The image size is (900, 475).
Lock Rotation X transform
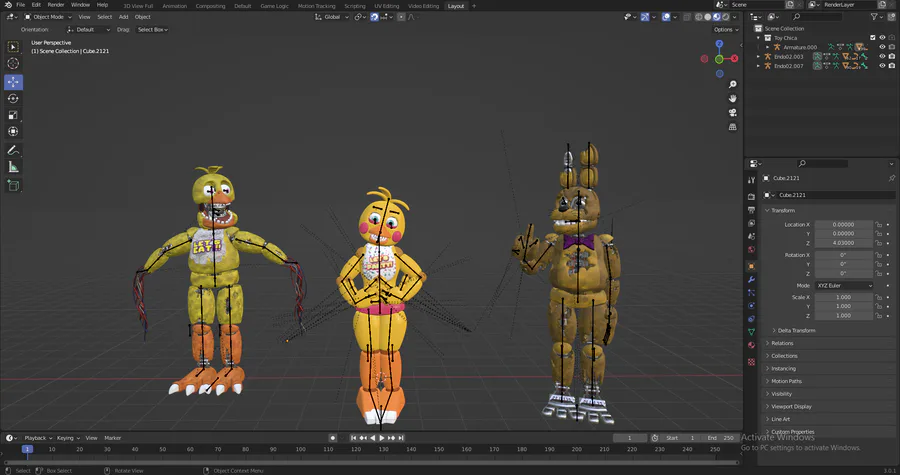879,255
